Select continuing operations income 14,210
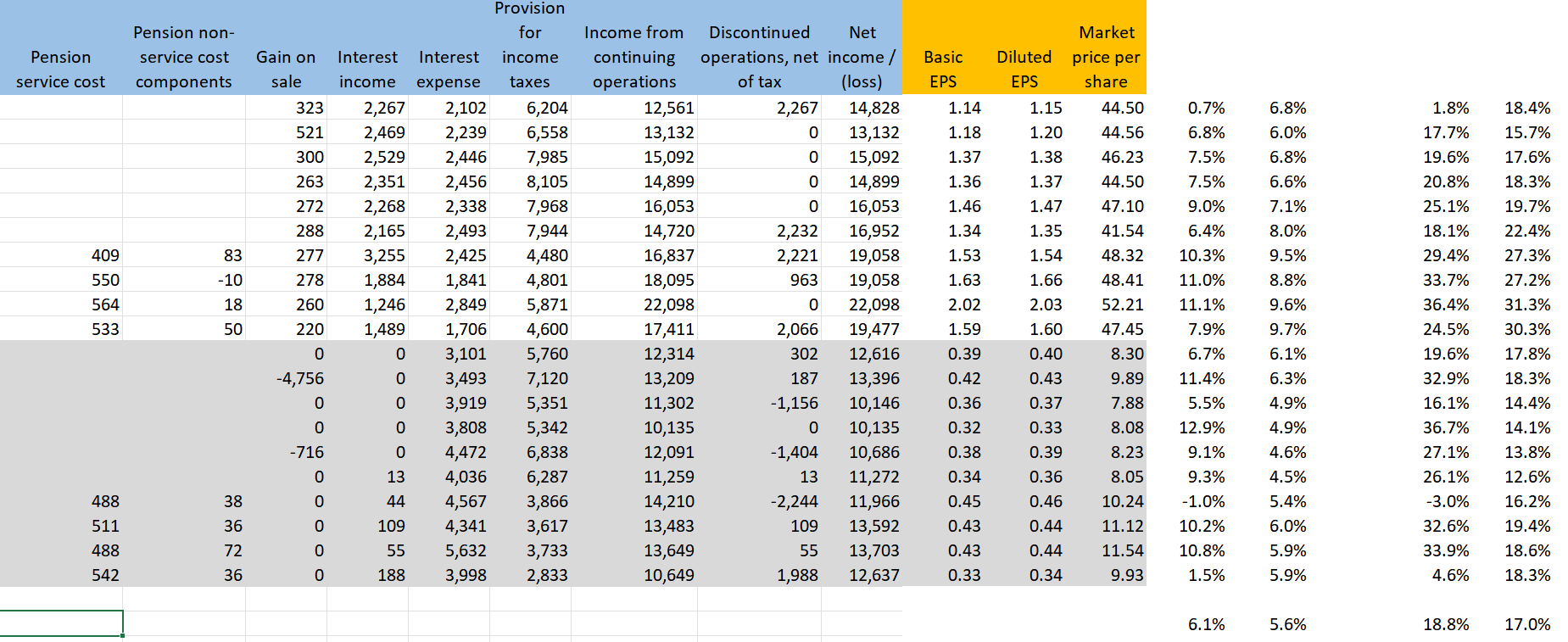The image size is (1568, 642). [669, 501]
